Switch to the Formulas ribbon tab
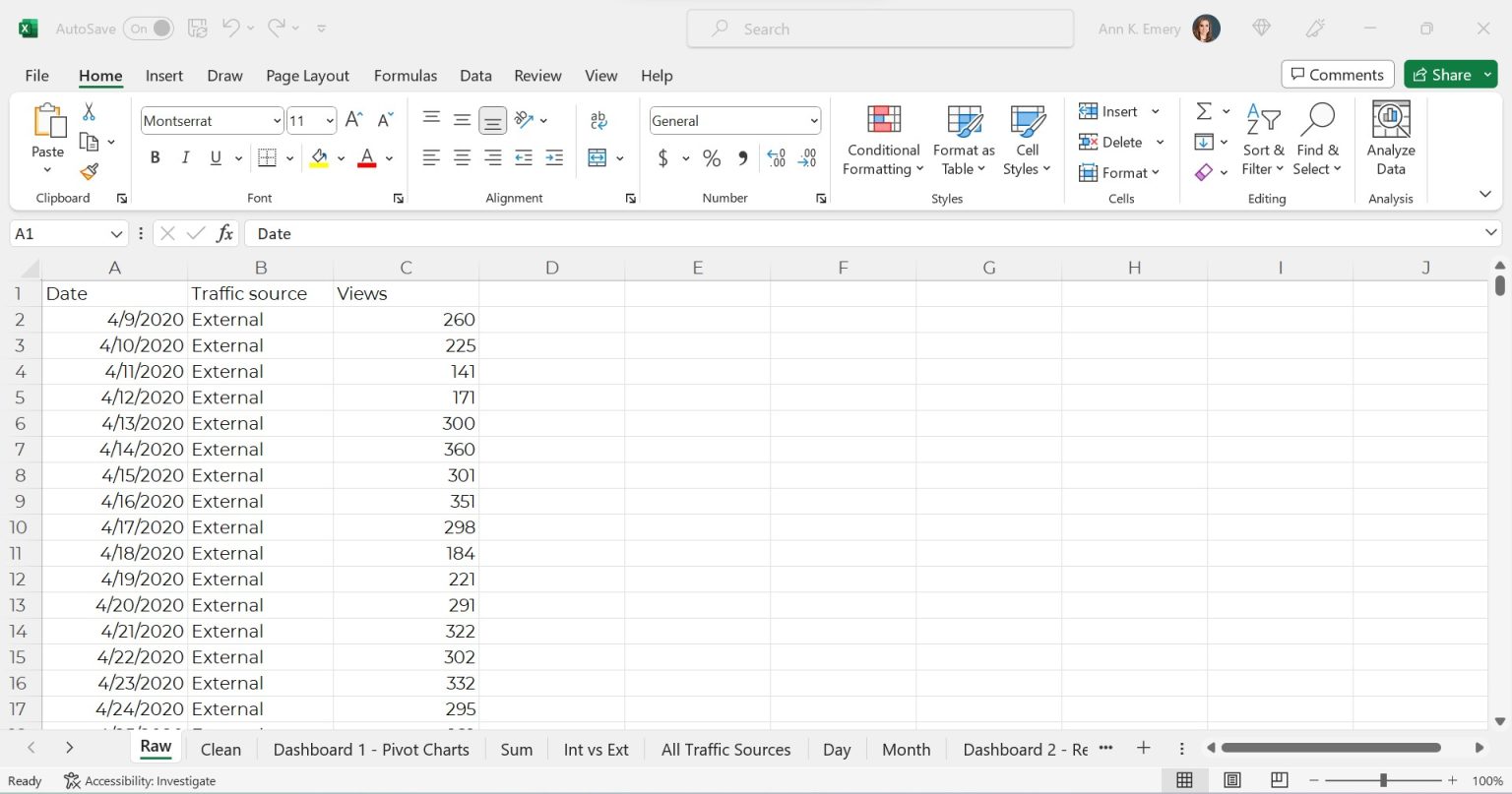 [405, 75]
